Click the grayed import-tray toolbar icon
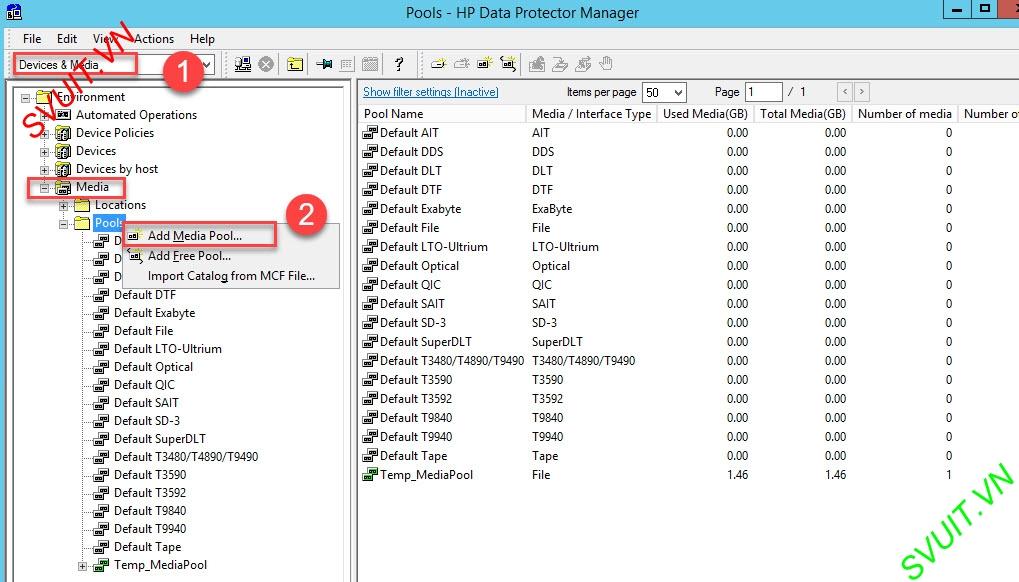Image resolution: width=1019 pixels, height=582 pixels. [x=560, y=64]
